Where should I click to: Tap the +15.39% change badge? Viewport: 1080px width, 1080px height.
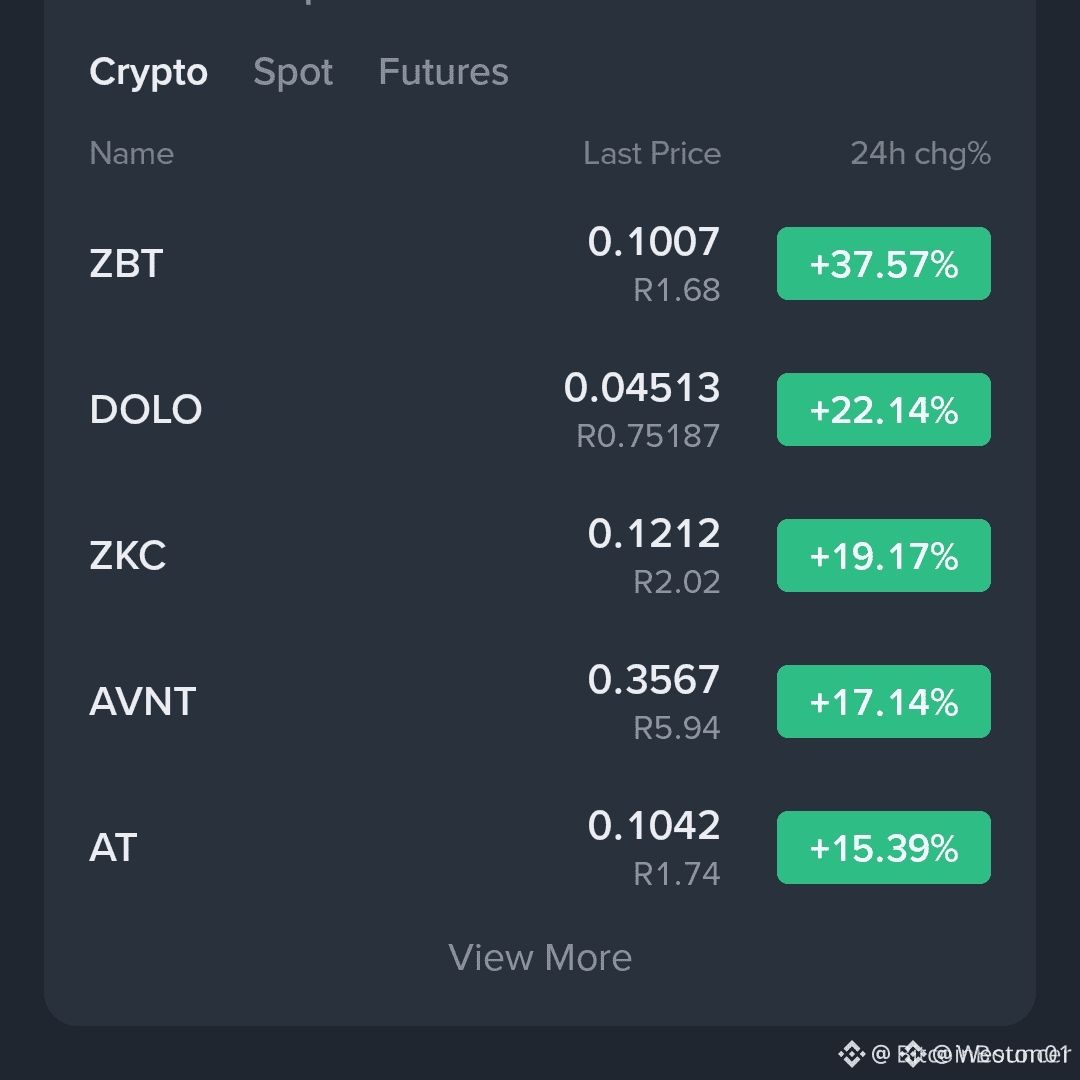point(884,848)
